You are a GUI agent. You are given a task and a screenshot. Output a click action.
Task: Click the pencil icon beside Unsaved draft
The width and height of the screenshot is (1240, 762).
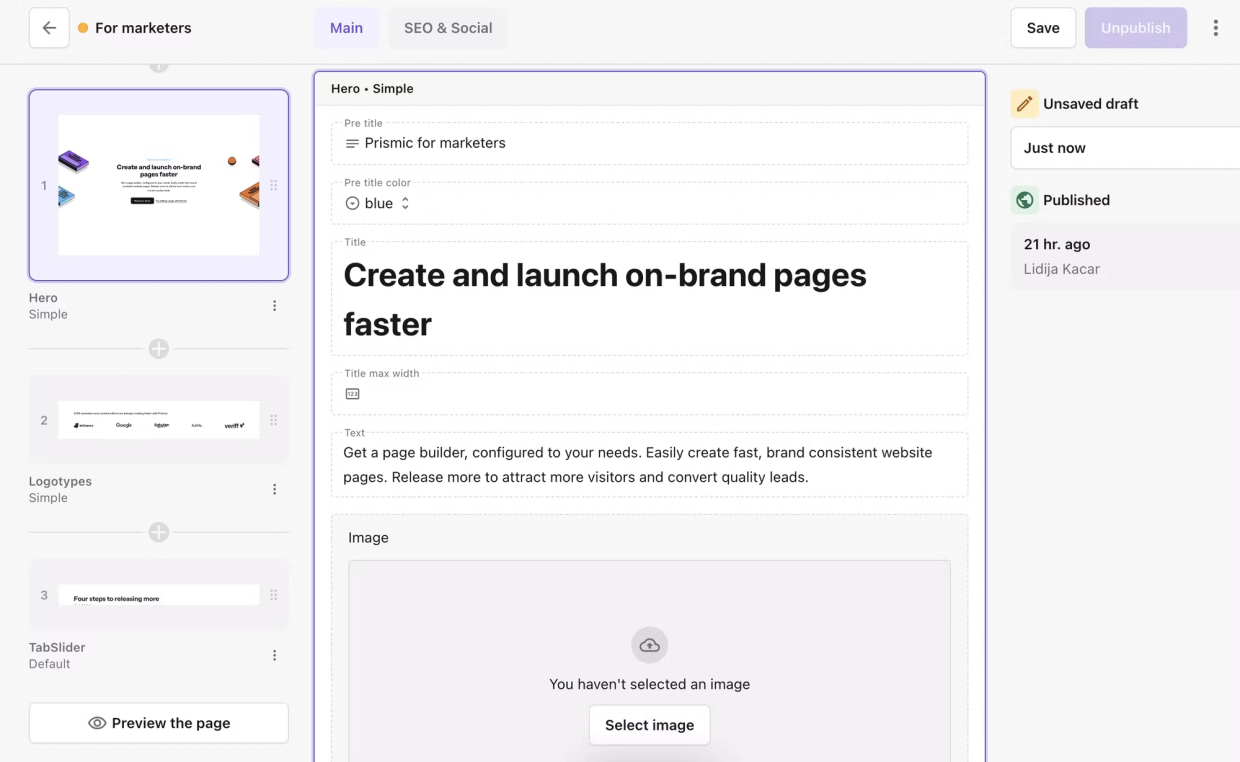1025,103
